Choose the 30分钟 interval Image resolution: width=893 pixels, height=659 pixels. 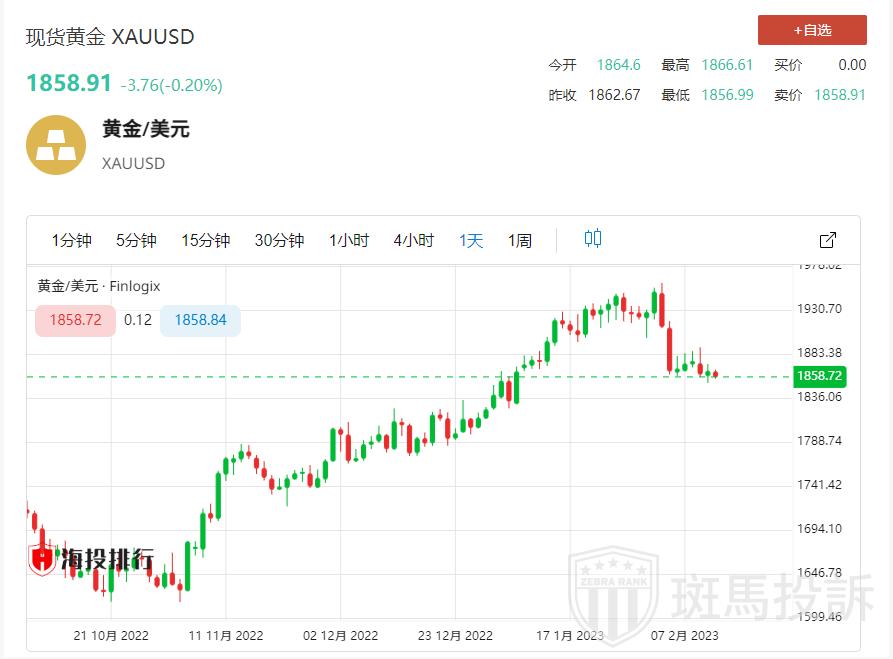click(x=279, y=240)
